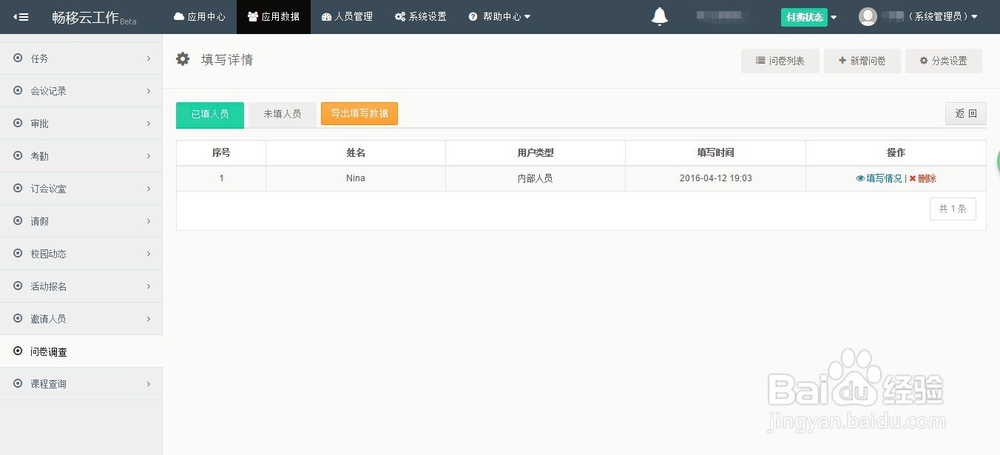Screen dimensions: 1000x455
Task: Click the bullet icon next to 邀请人员
Action: point(18,318)
